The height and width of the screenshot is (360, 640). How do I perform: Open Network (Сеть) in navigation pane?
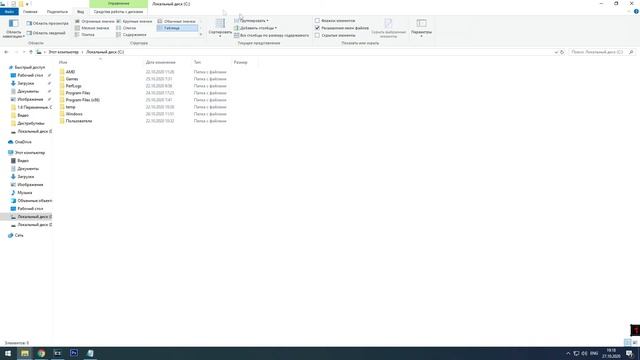(19, 236)
